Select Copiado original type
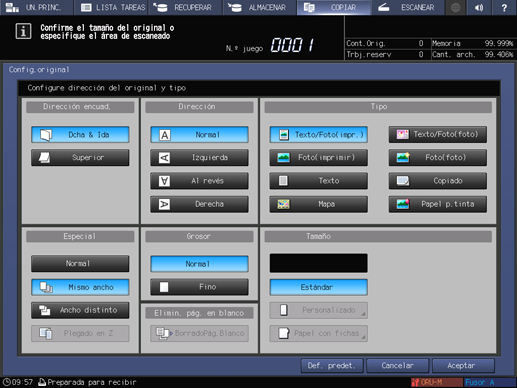The width and height of the screenshot is (517, 388). [x=438, y=181]
